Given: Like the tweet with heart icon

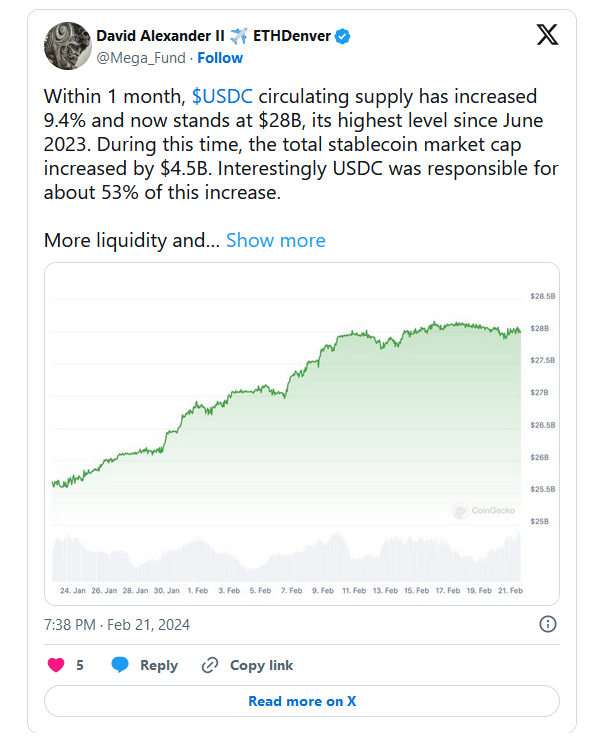Looking at the screenshot, I should tap(57, 665).
